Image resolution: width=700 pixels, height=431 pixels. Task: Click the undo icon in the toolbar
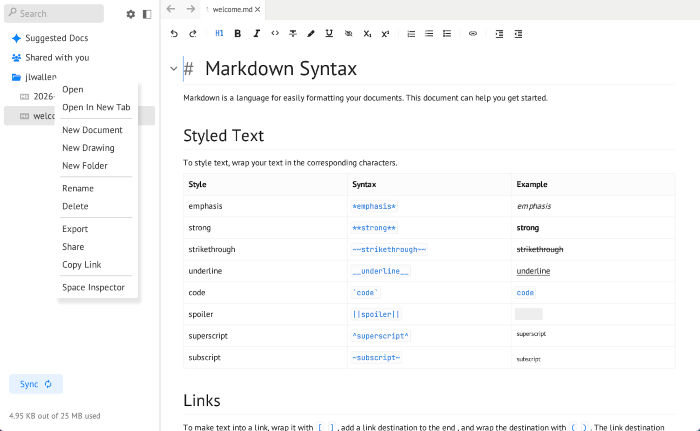[174, 33]
